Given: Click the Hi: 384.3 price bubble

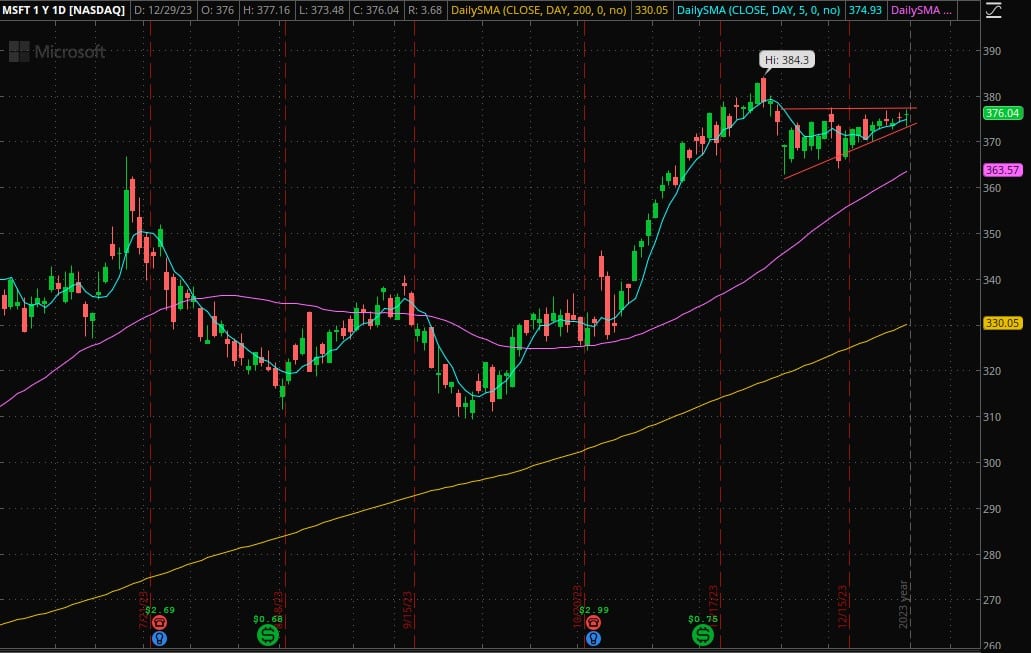Looking at the screenshot, I should point(787,60).
